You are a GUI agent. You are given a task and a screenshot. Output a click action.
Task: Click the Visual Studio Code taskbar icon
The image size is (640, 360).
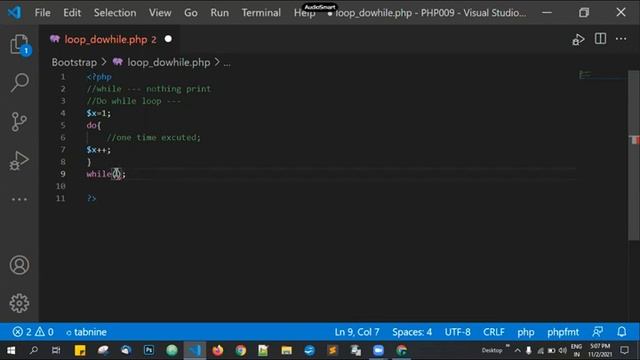coord(195,350)
